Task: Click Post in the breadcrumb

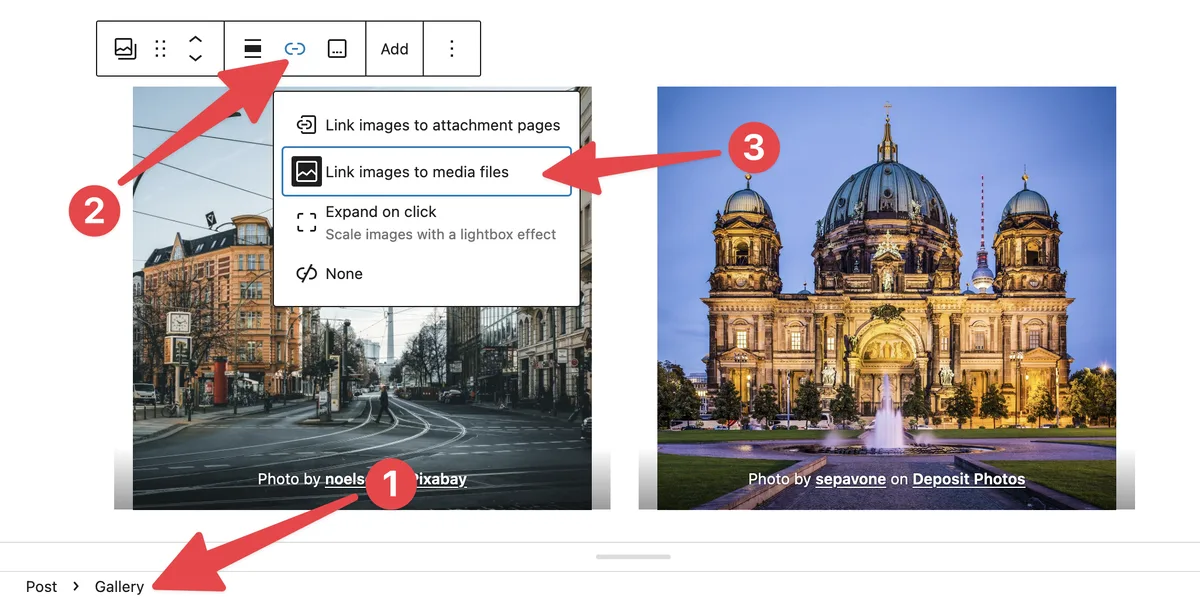Action: [42, 587]
